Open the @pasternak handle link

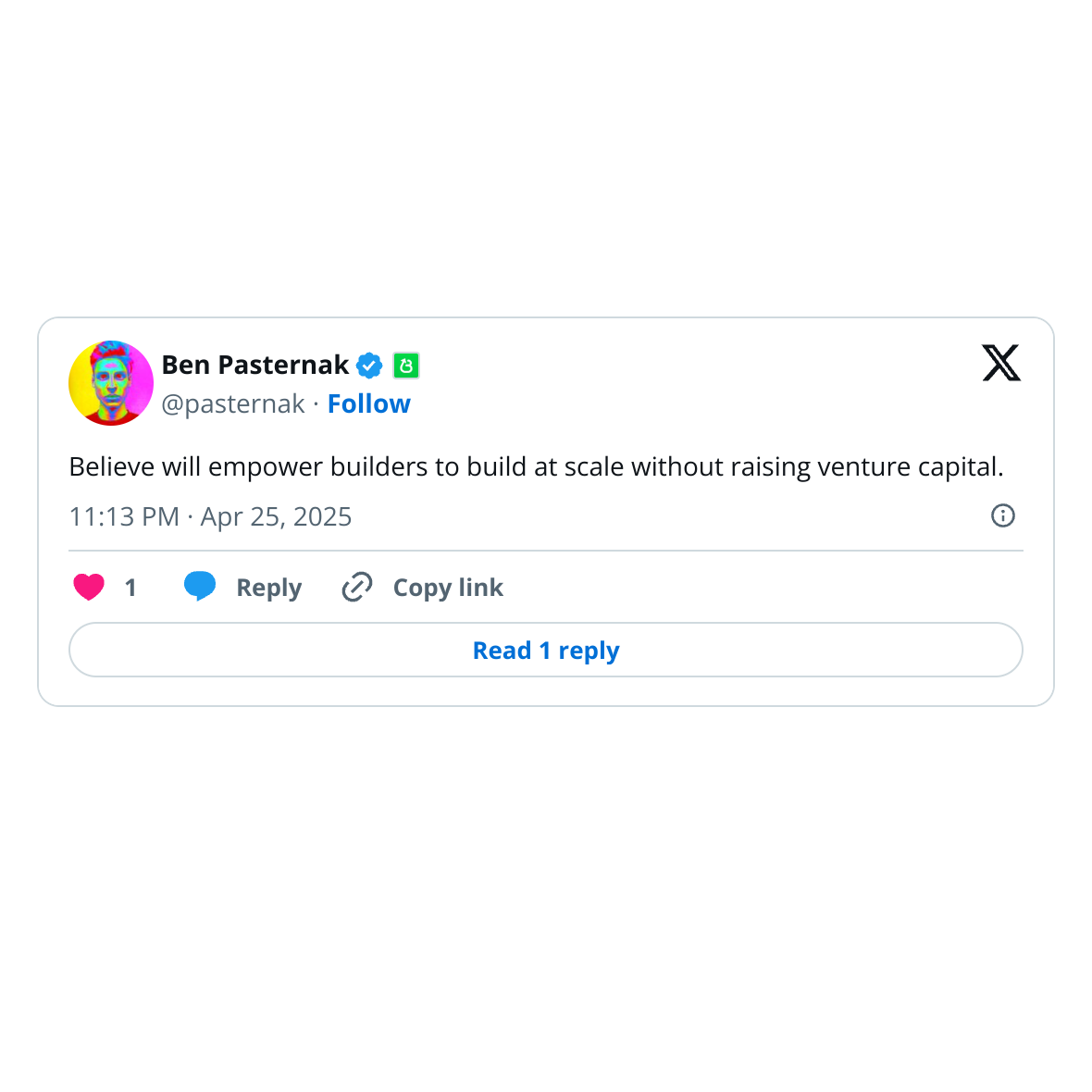pyautogui.click(x=233, y=404)
